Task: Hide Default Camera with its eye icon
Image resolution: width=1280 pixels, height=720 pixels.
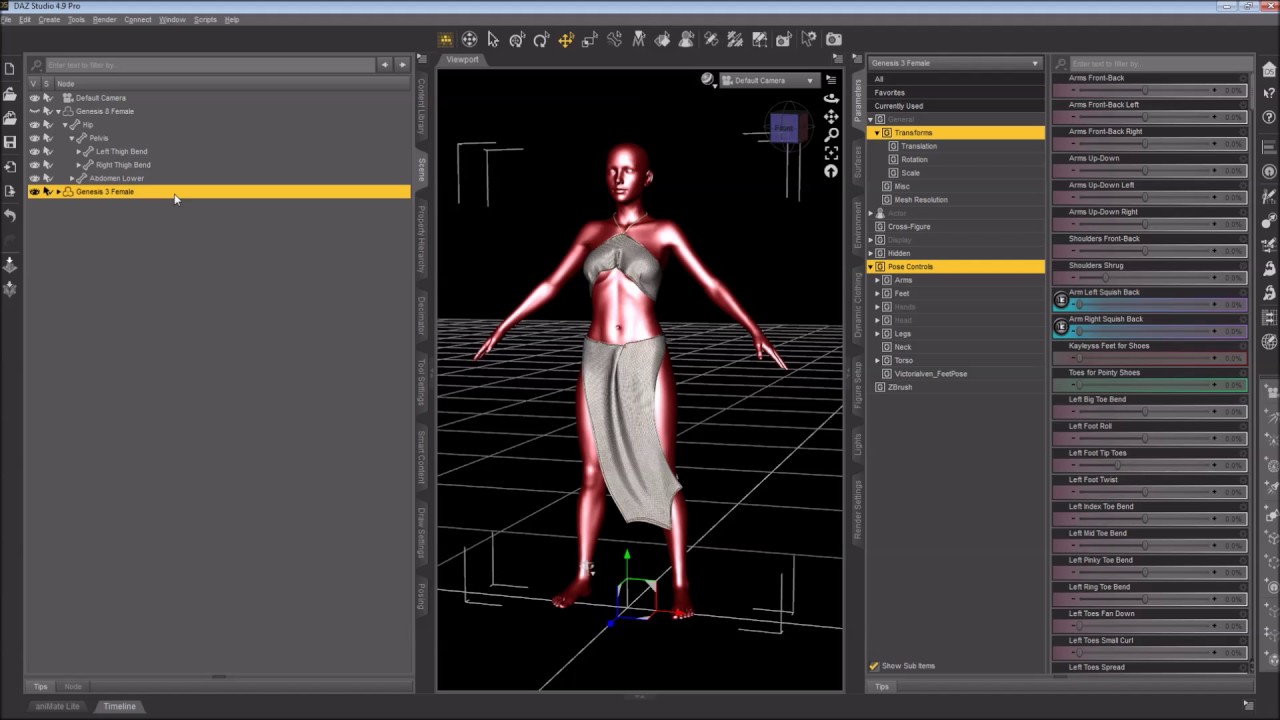Action: click(35, 98)
